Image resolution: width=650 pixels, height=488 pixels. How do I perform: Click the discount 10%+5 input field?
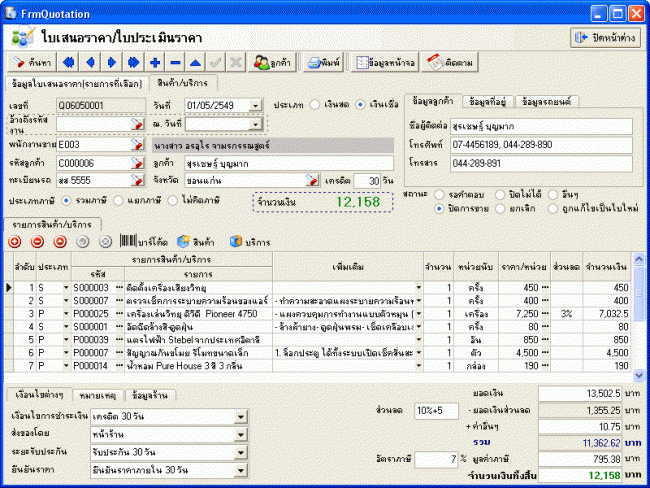[x=436, y=410]
